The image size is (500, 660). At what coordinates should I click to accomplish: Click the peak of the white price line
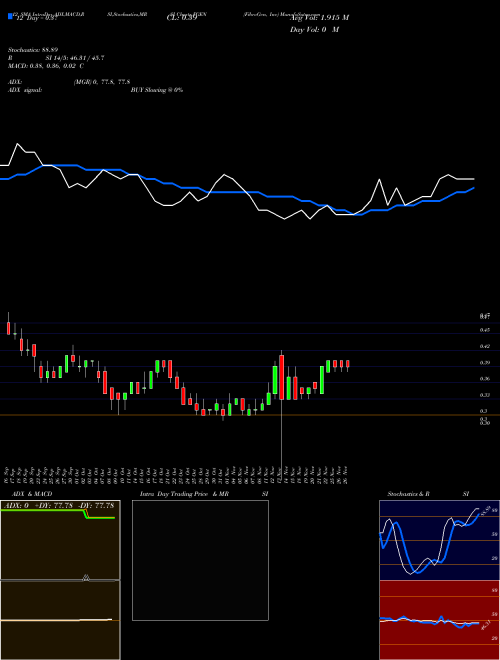(x=18, y=144)
